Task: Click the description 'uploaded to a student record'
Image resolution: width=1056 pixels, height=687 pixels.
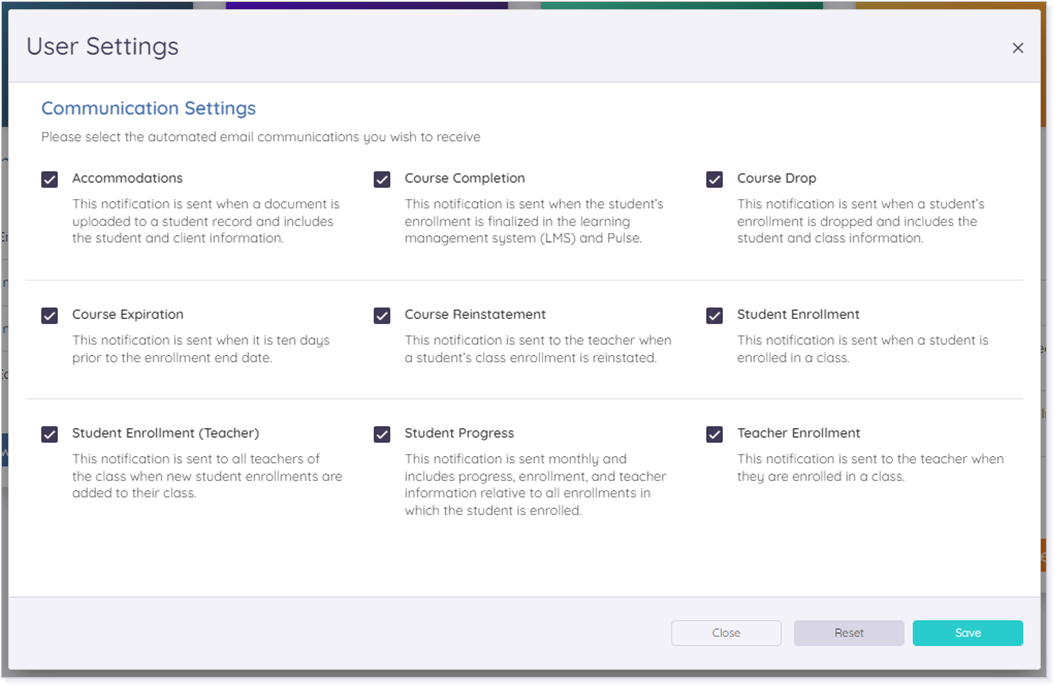Action: tap(206, 221)
